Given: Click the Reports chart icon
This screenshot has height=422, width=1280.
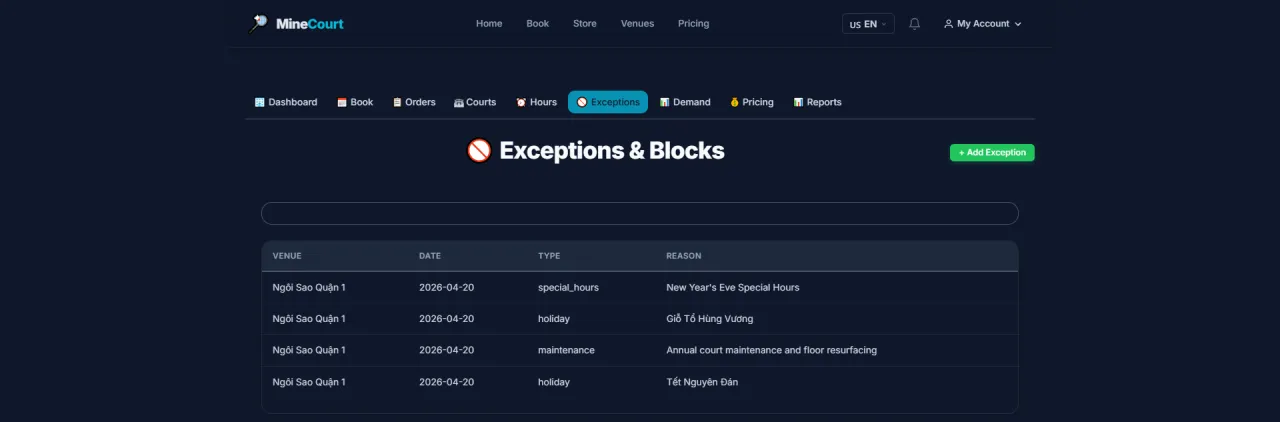Looking at the screenshot, I should coord(798,102).
